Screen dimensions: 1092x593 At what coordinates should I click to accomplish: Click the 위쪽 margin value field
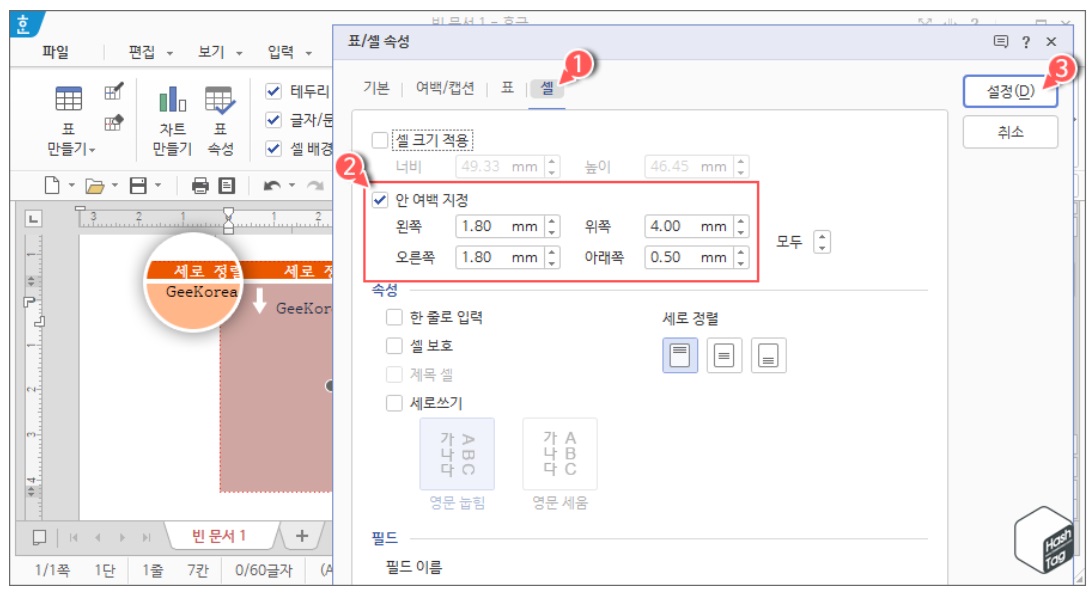(689, 226)
